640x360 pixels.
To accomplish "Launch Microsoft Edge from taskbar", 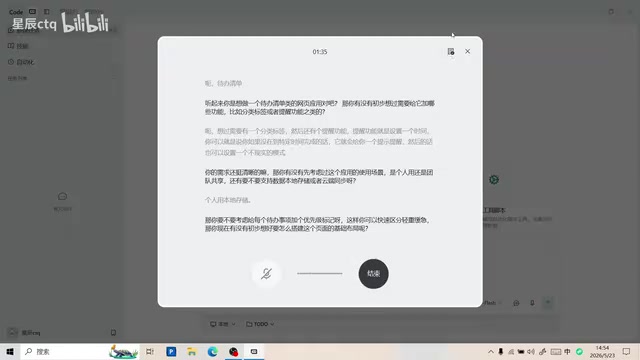I will point(213,351).
